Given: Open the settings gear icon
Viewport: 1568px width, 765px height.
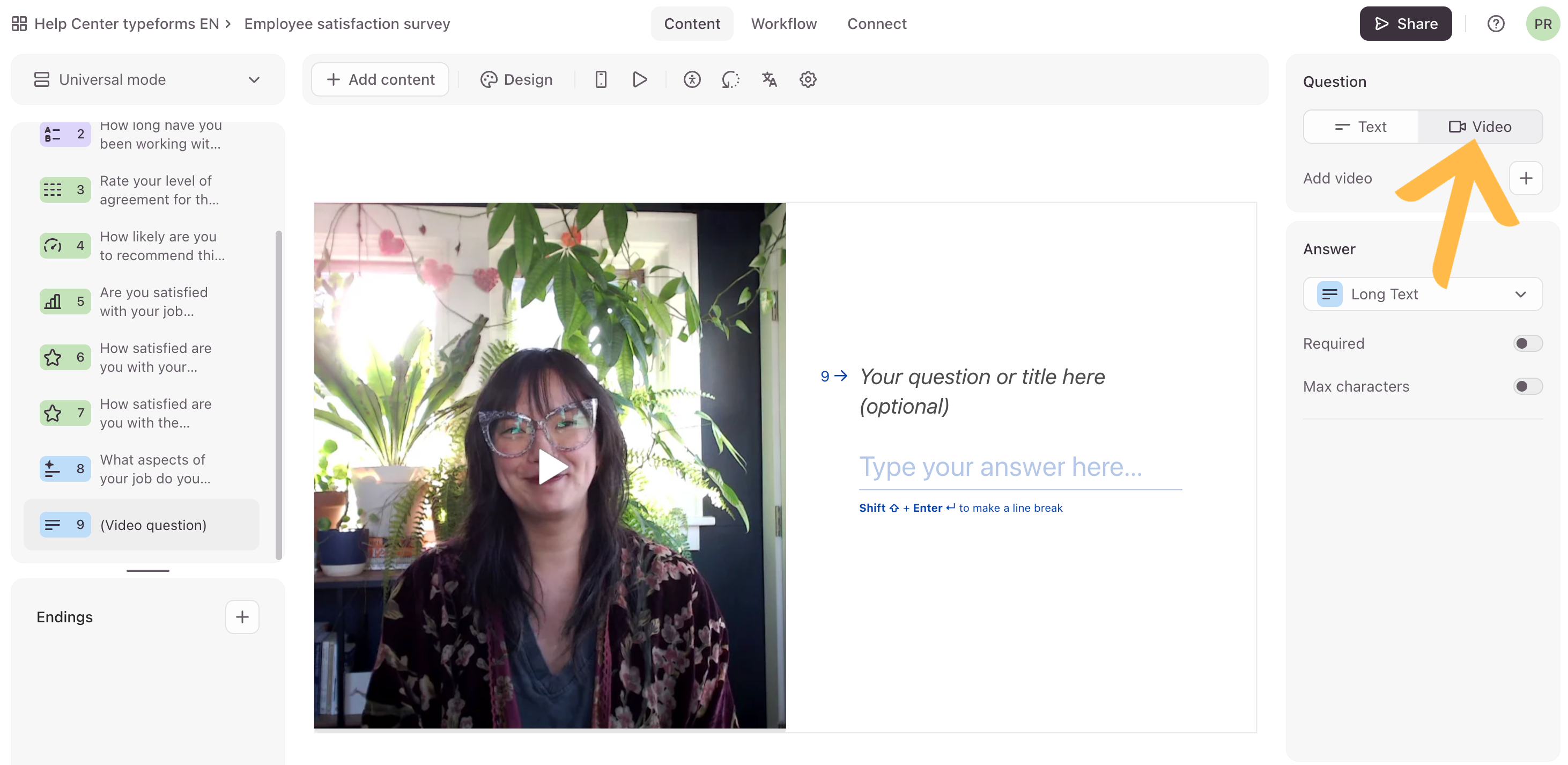Looking at the screenshot, I should click(x=808, y=80).
